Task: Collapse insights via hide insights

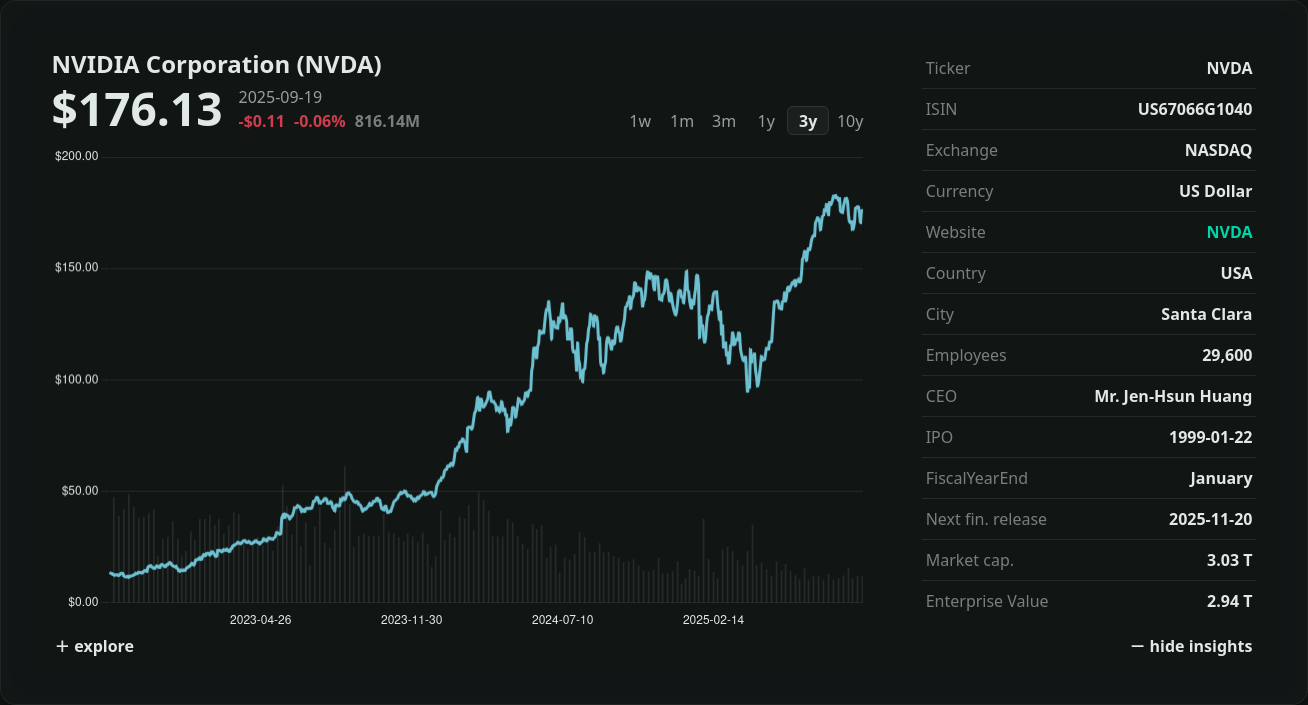Action: pos(1200,646)
